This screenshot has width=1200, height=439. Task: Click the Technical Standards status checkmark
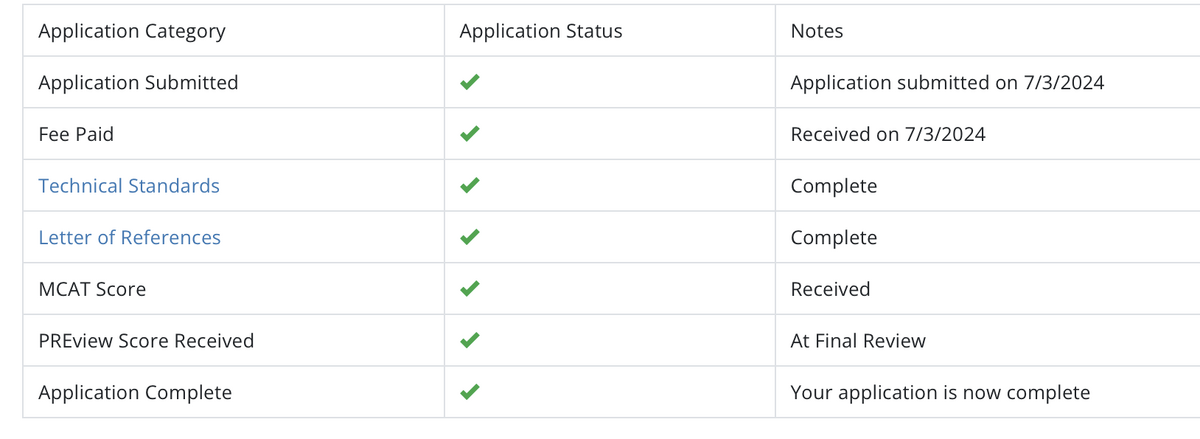(469, 186)
